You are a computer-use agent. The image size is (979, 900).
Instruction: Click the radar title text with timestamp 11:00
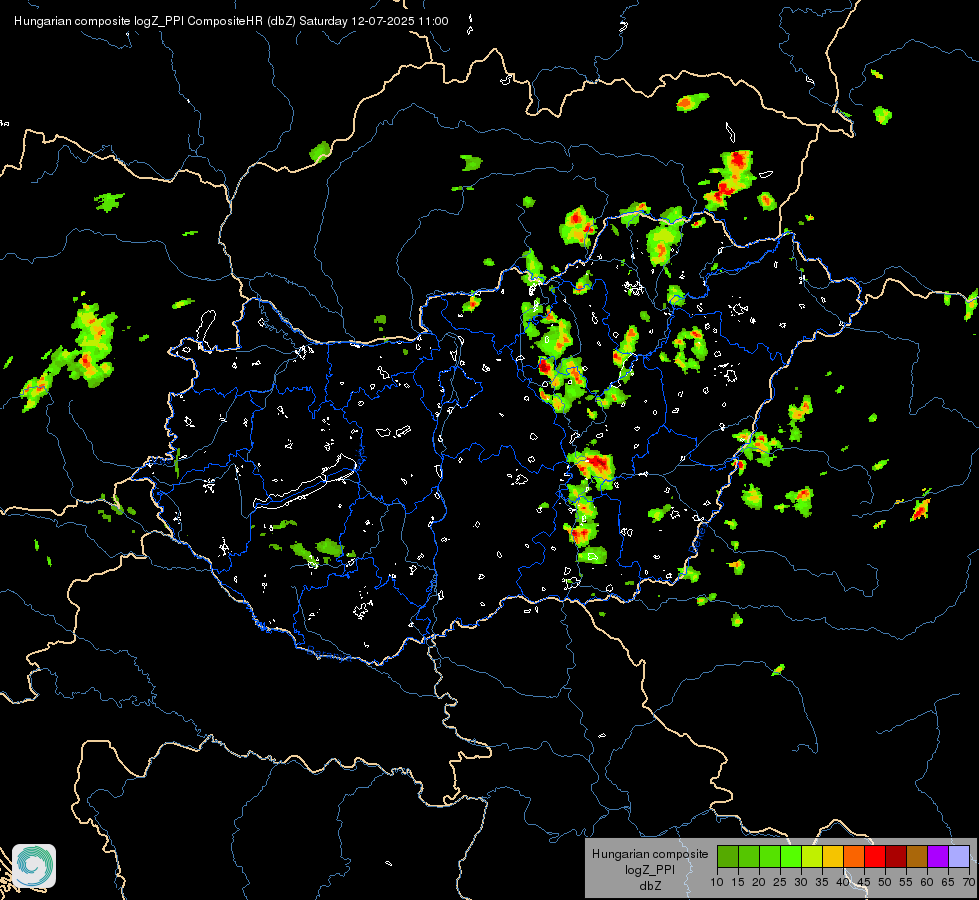231,21
